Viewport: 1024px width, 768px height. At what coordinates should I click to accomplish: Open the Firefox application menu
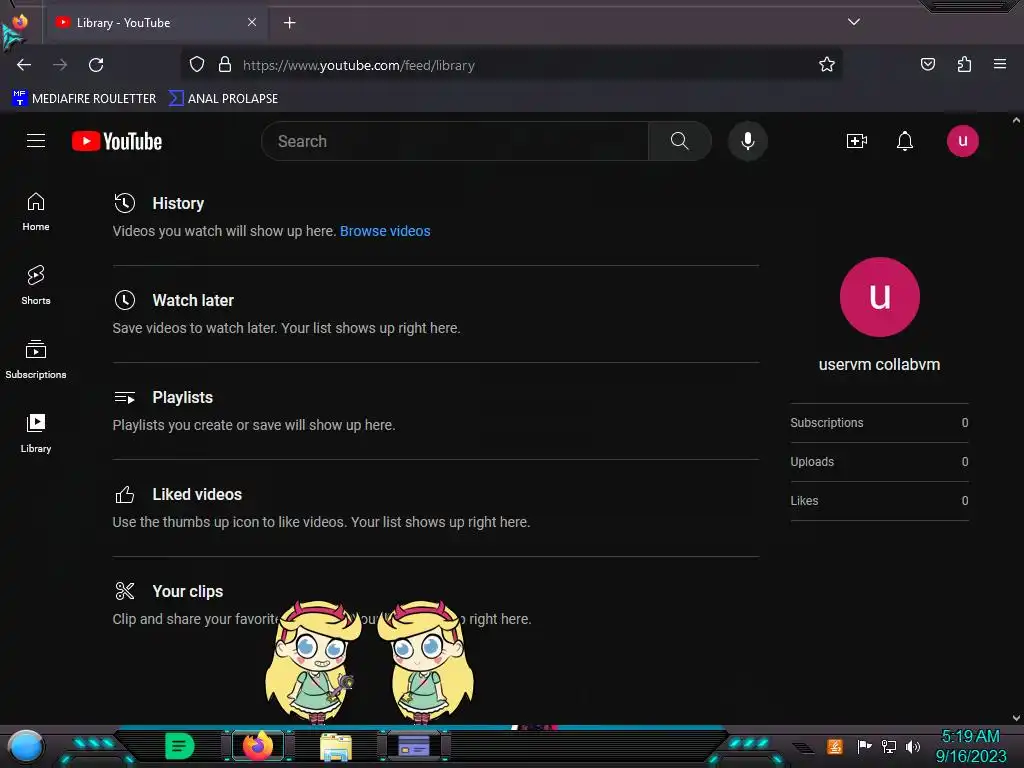1000,64
